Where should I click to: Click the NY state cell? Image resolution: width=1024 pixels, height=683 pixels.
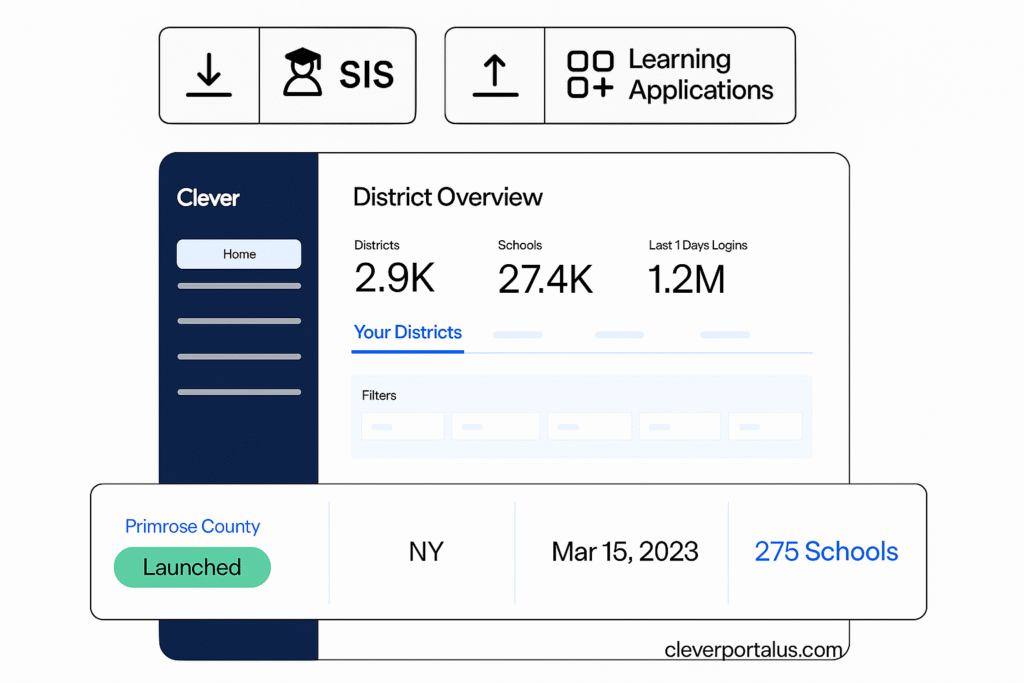(x=425, y=552)
